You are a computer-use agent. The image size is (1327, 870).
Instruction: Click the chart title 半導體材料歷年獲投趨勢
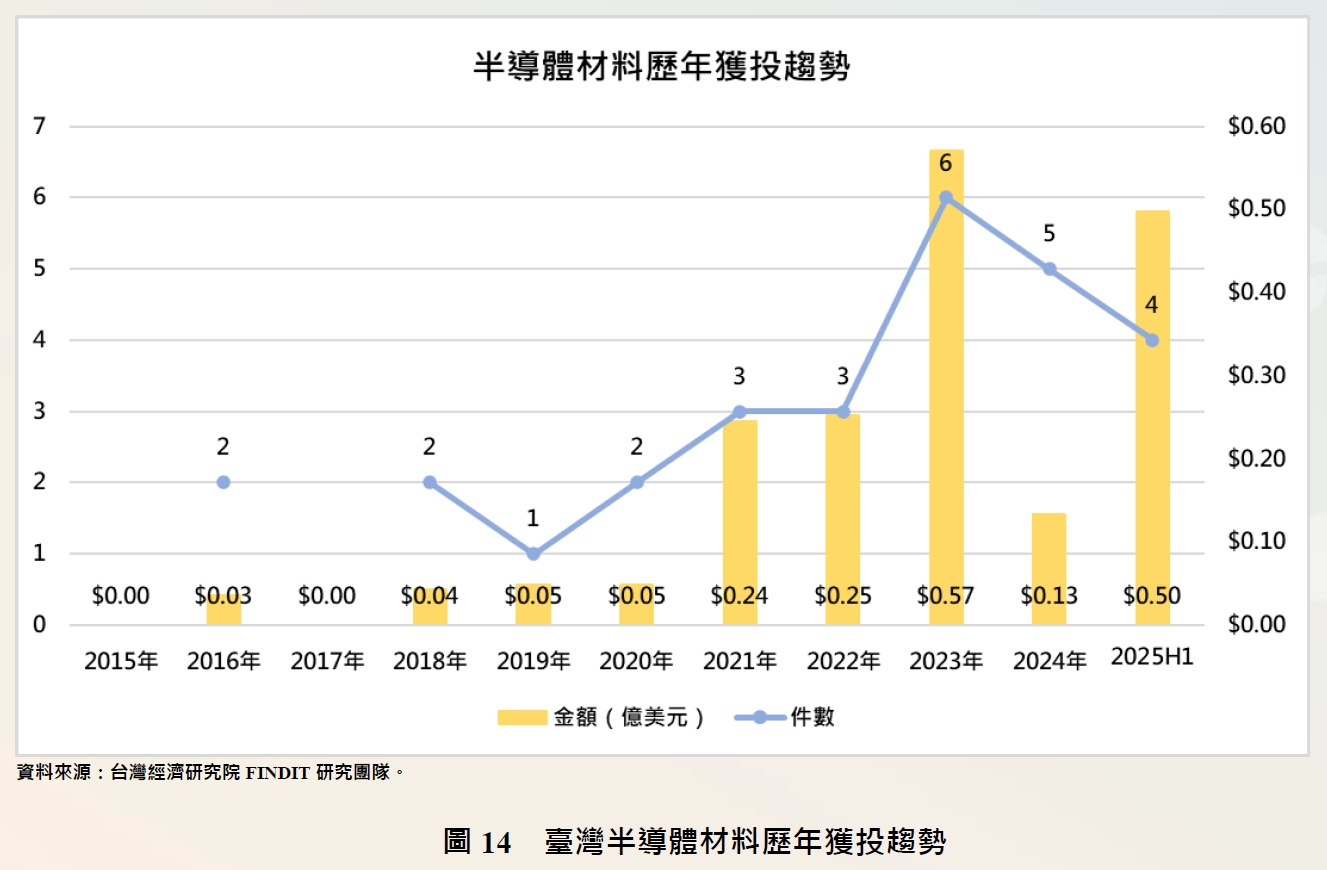coord(662,66)
